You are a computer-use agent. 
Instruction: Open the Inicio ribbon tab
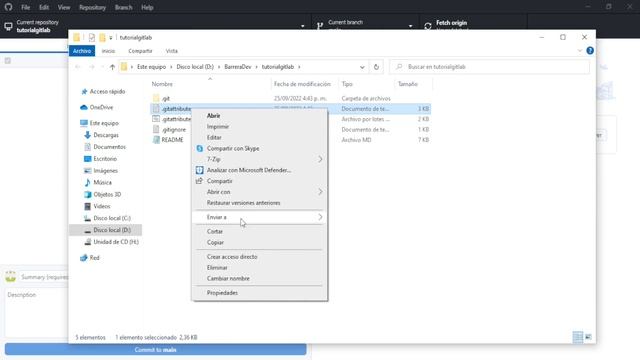[x=108, y=51]
